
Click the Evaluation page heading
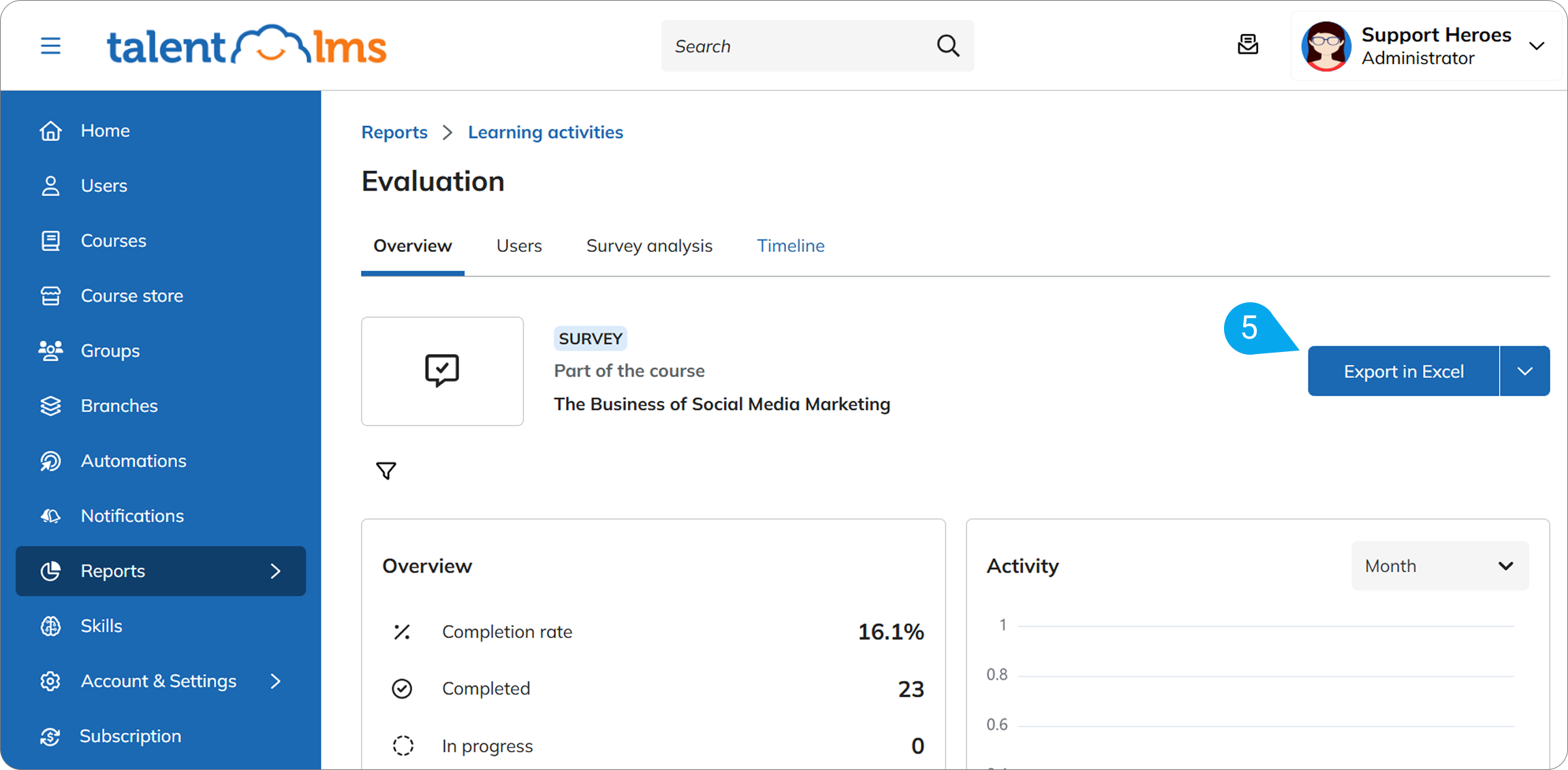433,182
